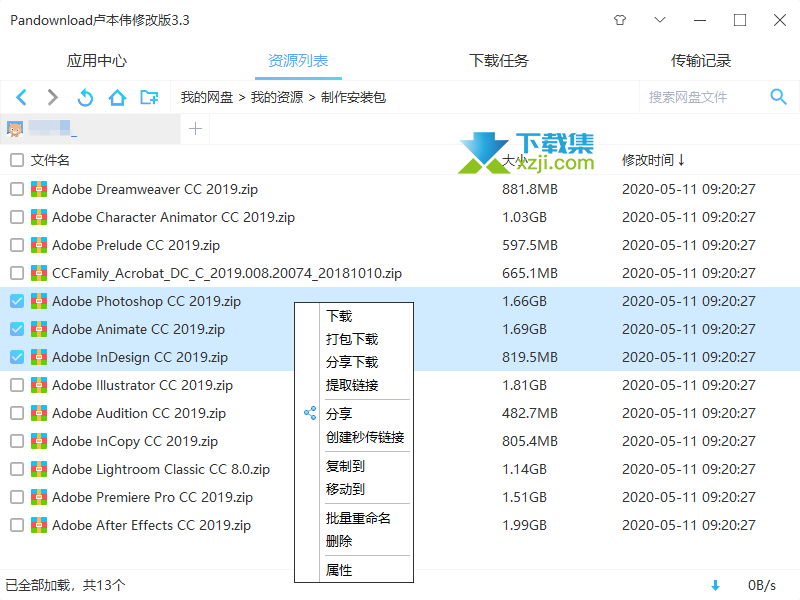This screenshot has height=600, width=800.
Task: Click the 0B/s speed in status bar
Action: 762,585
